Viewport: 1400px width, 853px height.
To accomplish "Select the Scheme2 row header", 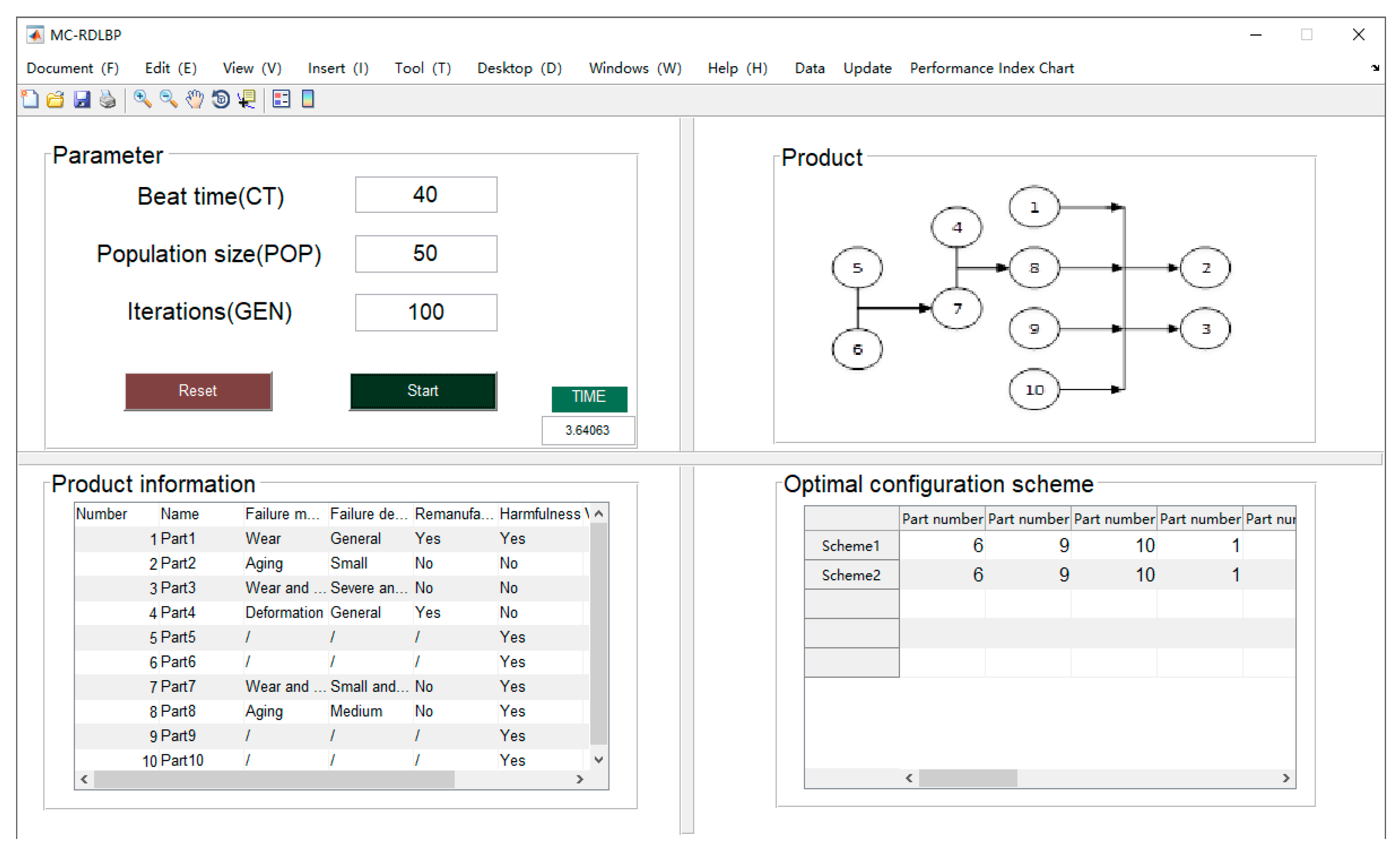I will click(x=851, y=574).
